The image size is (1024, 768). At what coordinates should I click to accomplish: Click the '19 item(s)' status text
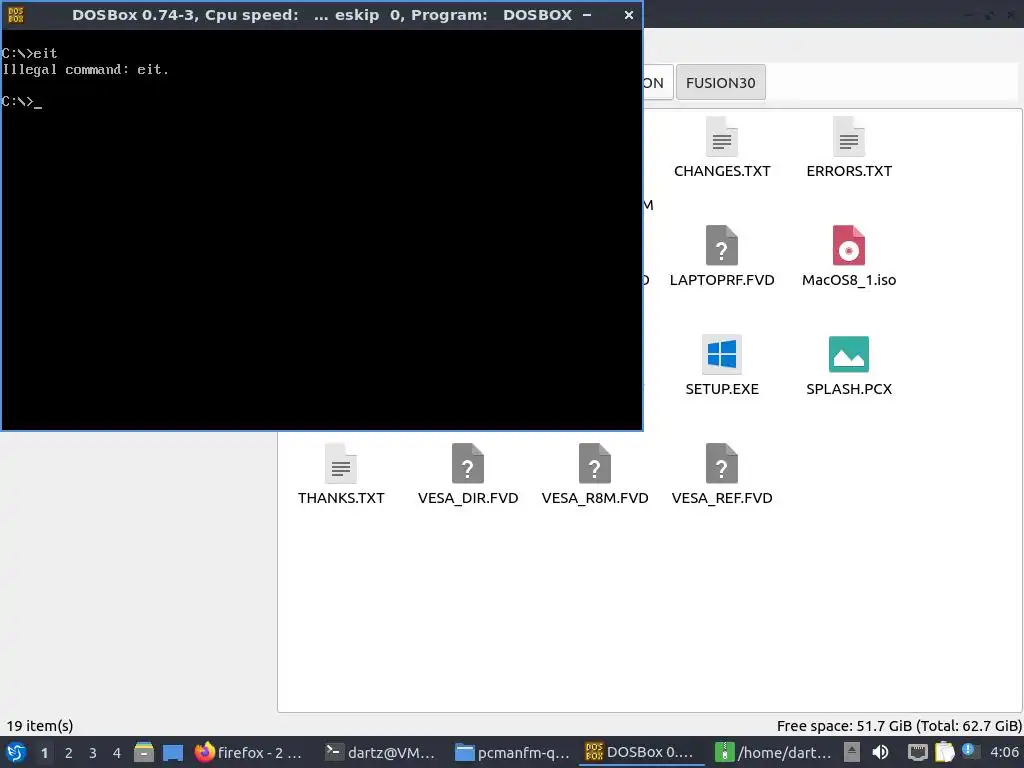click(x=40, y=726)
